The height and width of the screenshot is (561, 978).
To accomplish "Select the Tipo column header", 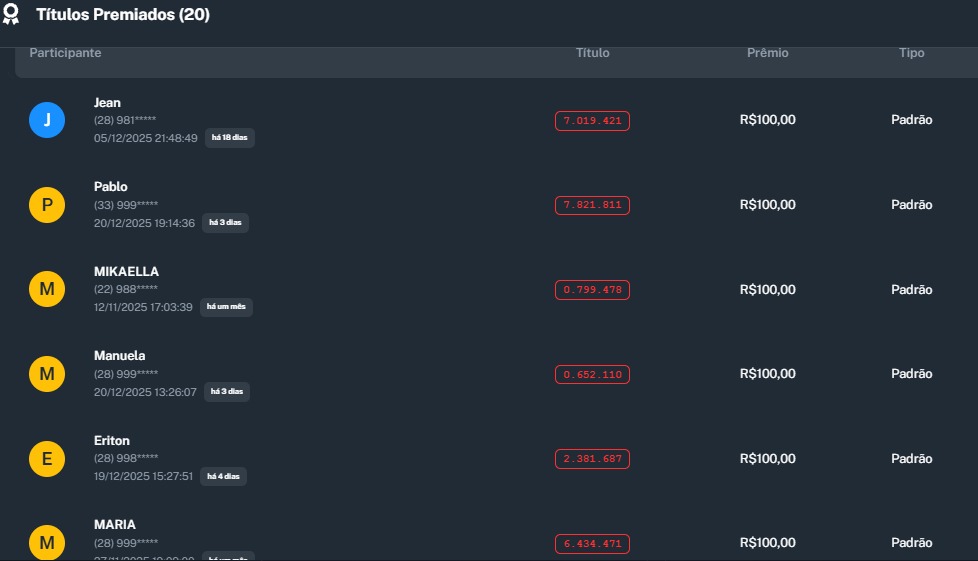I will pos(912,53).
